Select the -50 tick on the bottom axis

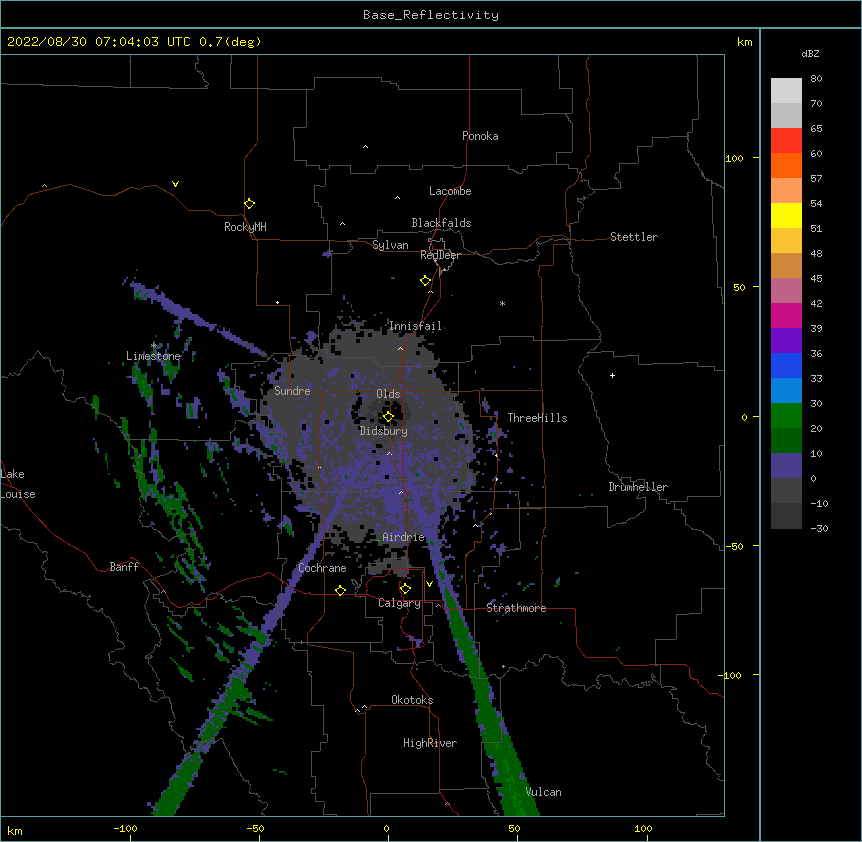coord(255,828)
